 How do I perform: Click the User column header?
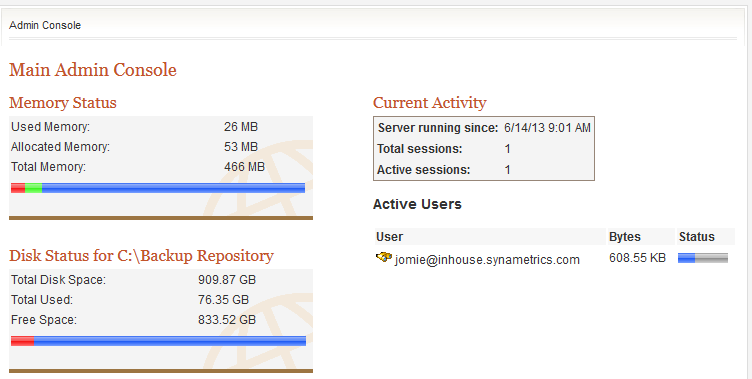(x=389, y=237)
